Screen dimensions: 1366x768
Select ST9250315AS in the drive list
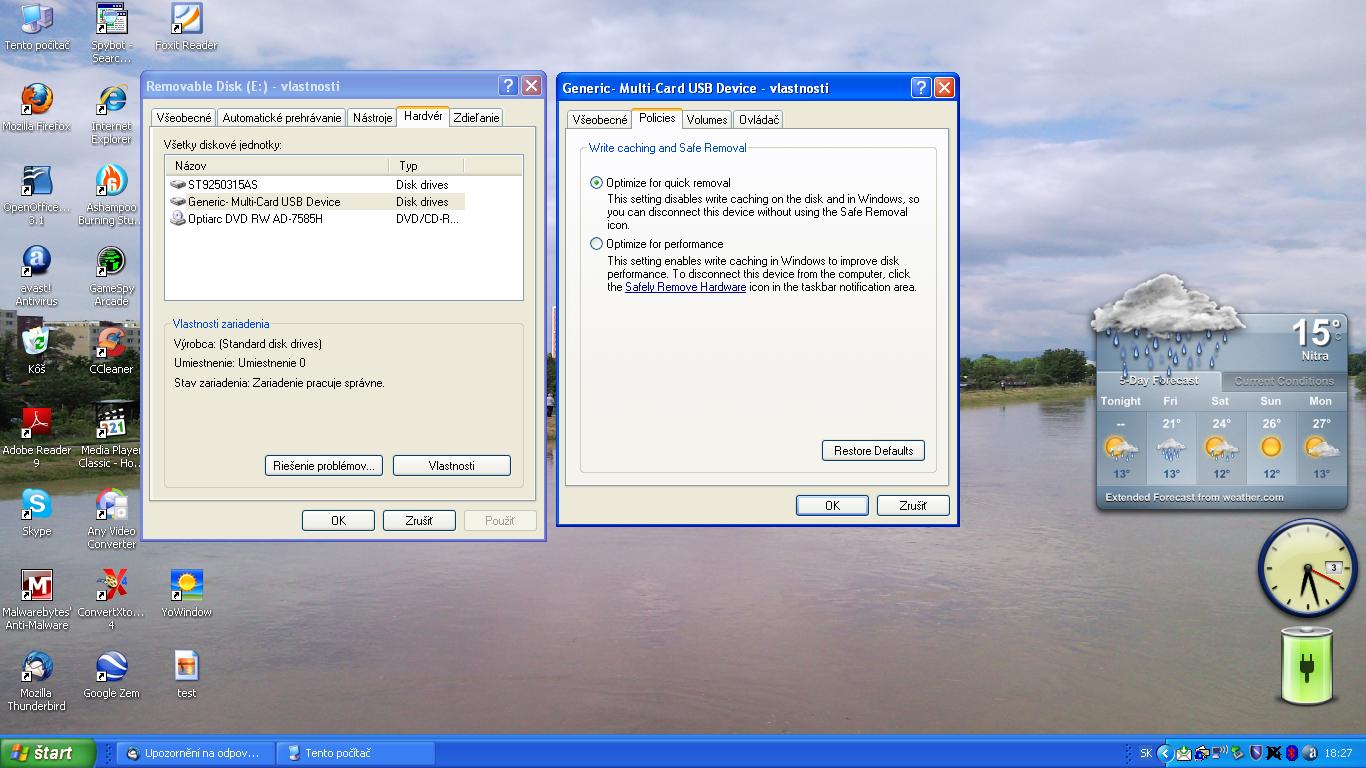(222, 185)
